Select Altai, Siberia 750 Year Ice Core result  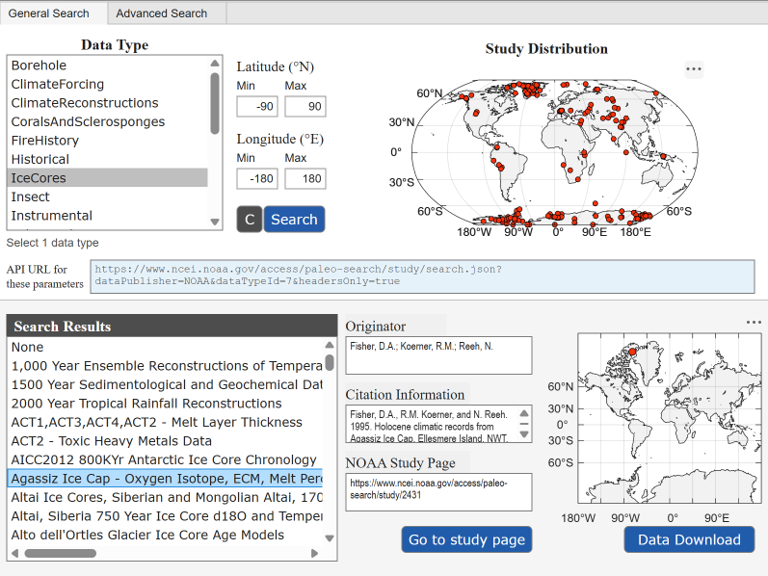[166, 516]
